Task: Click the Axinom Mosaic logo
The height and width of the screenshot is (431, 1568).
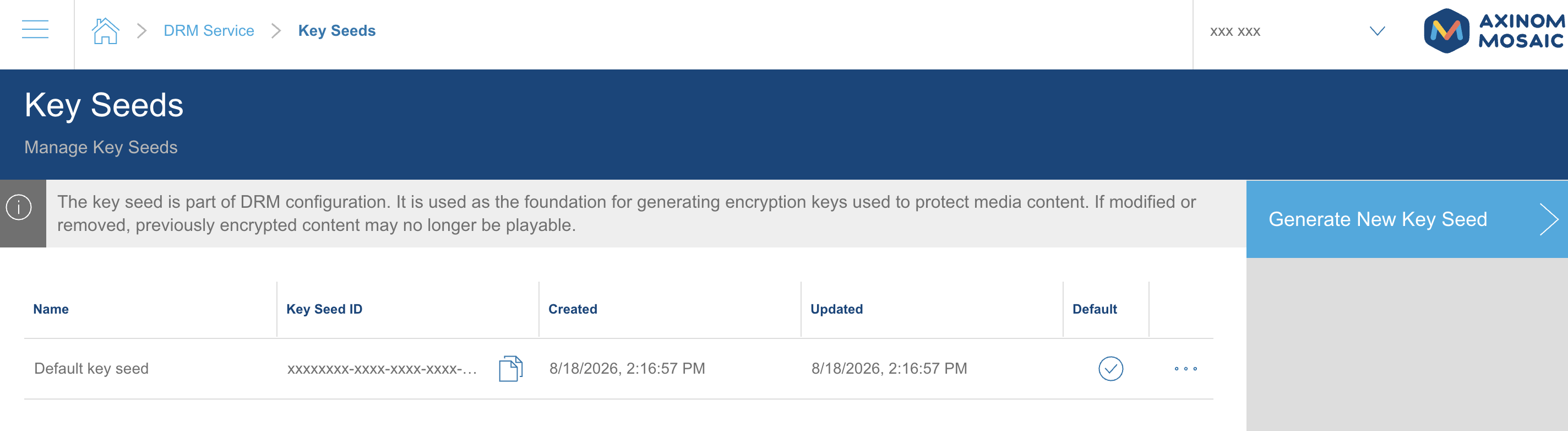Action: (x=1494, y=31)
